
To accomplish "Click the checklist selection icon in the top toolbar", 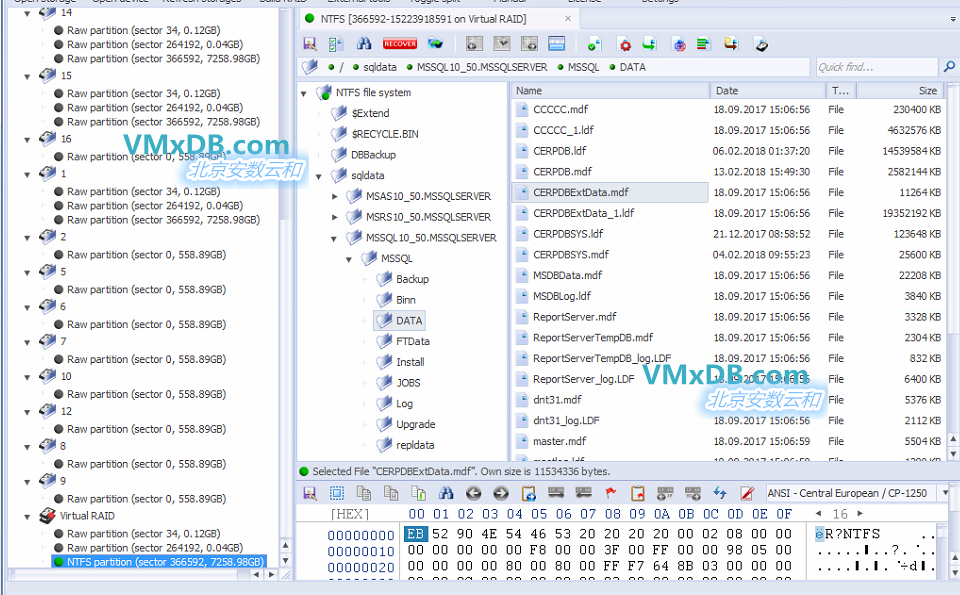I will click(x=336, y=44).
